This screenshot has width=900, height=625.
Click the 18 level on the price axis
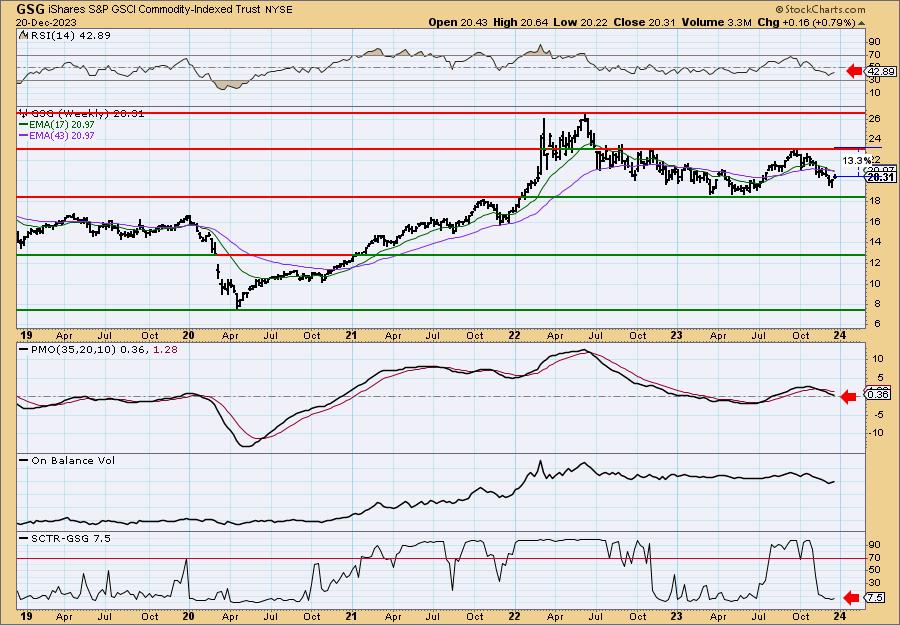[875, 201]
